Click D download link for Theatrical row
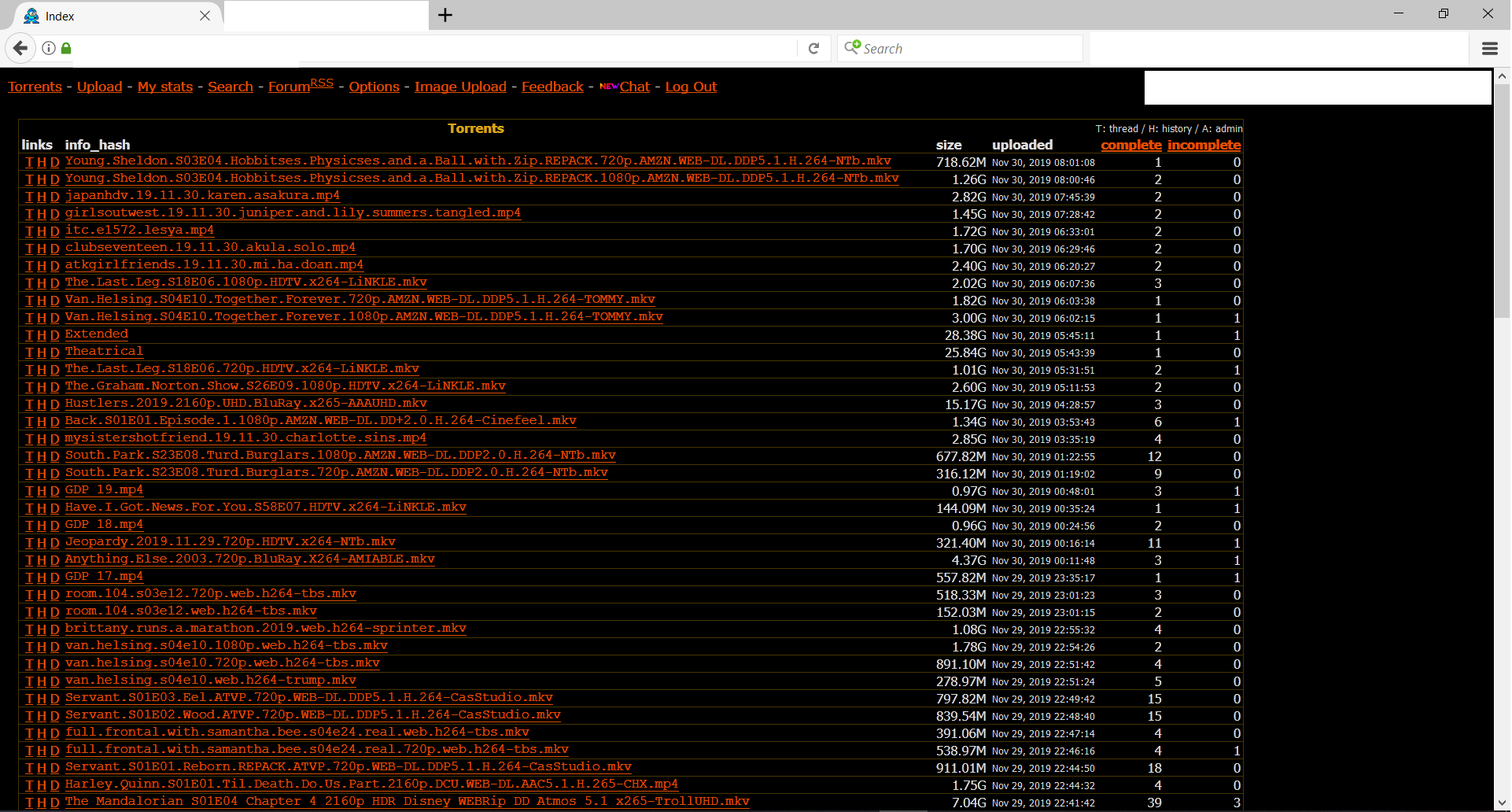The image size is (1512, 812). [55, 352]
